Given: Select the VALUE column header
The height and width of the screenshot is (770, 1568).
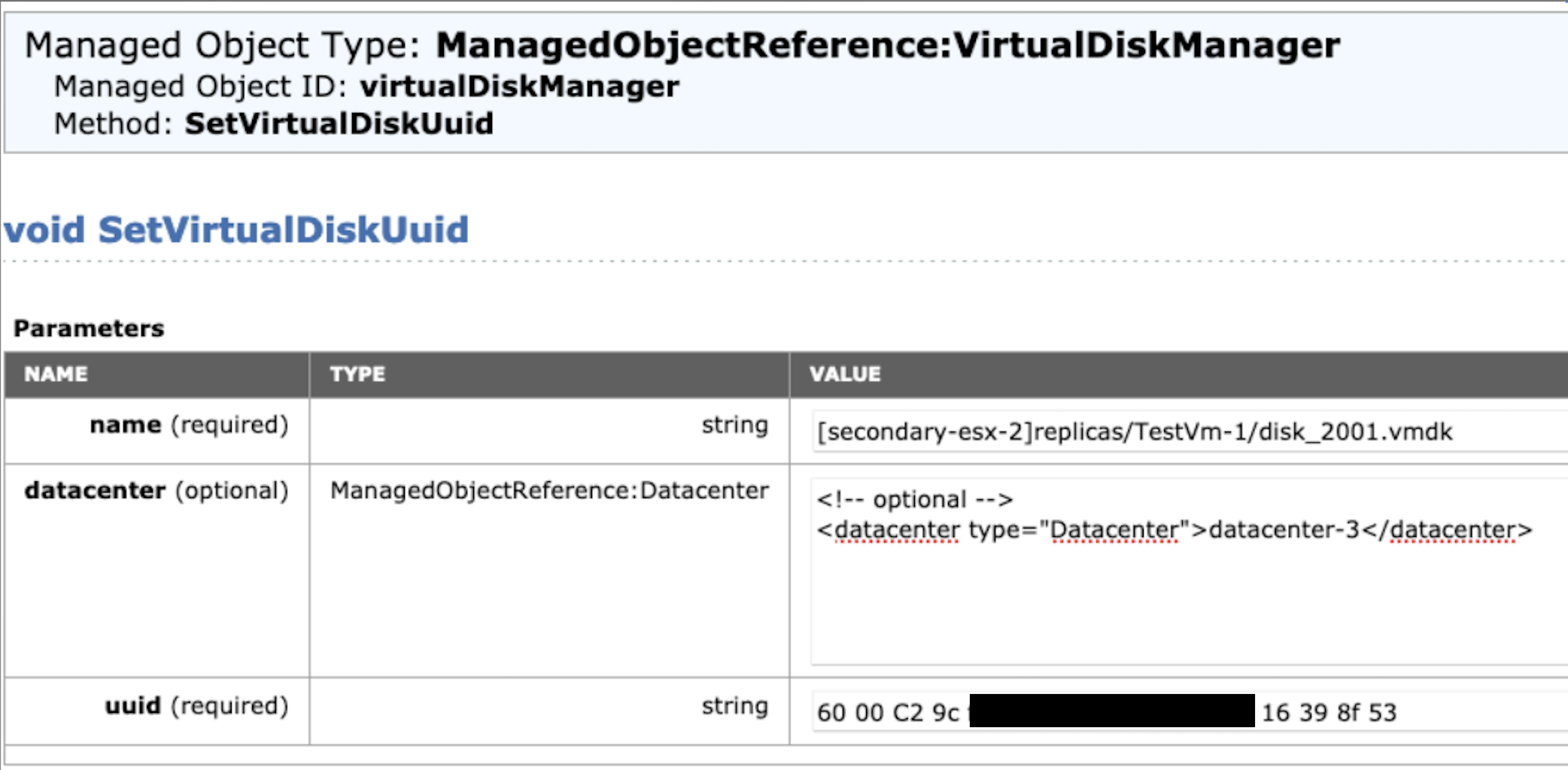Looking at the screenshot, I should click(x=844, y=374).
